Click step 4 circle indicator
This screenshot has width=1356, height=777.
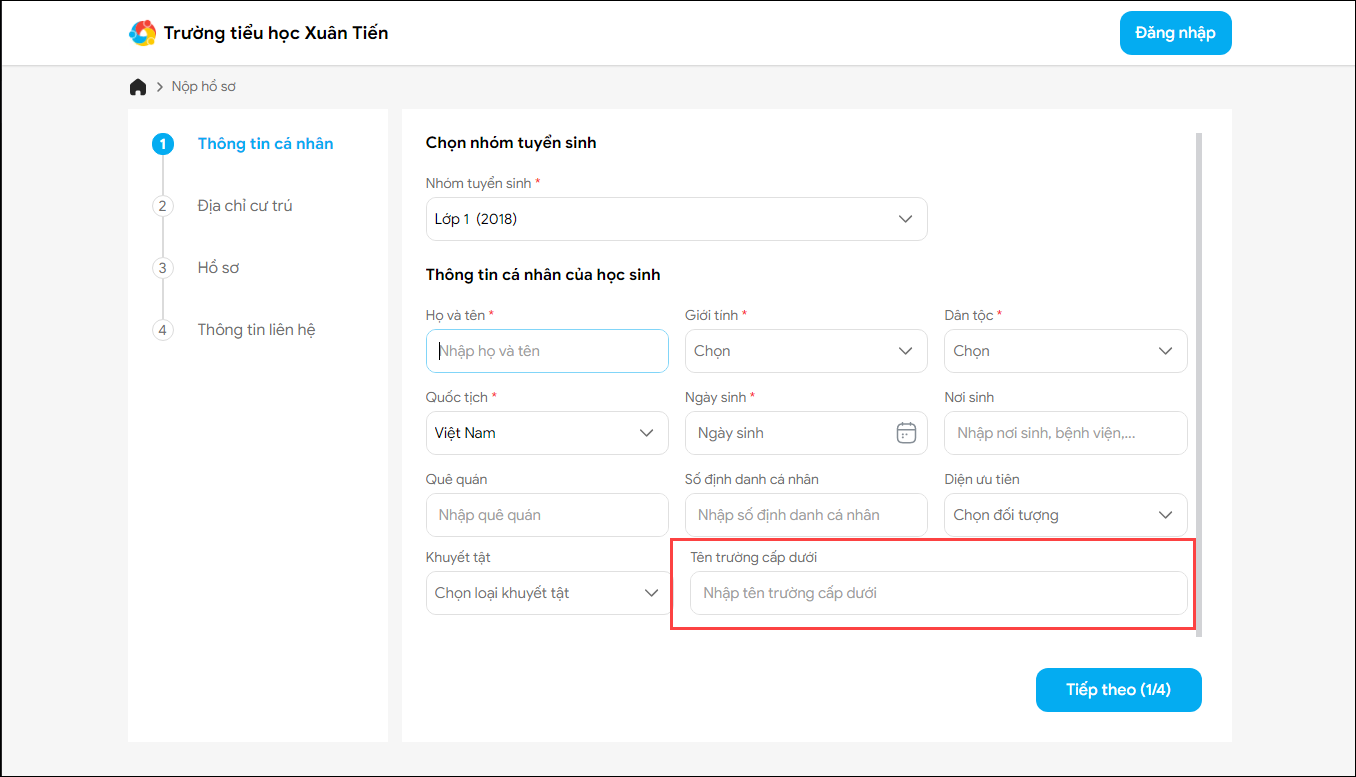pos(163,330)
